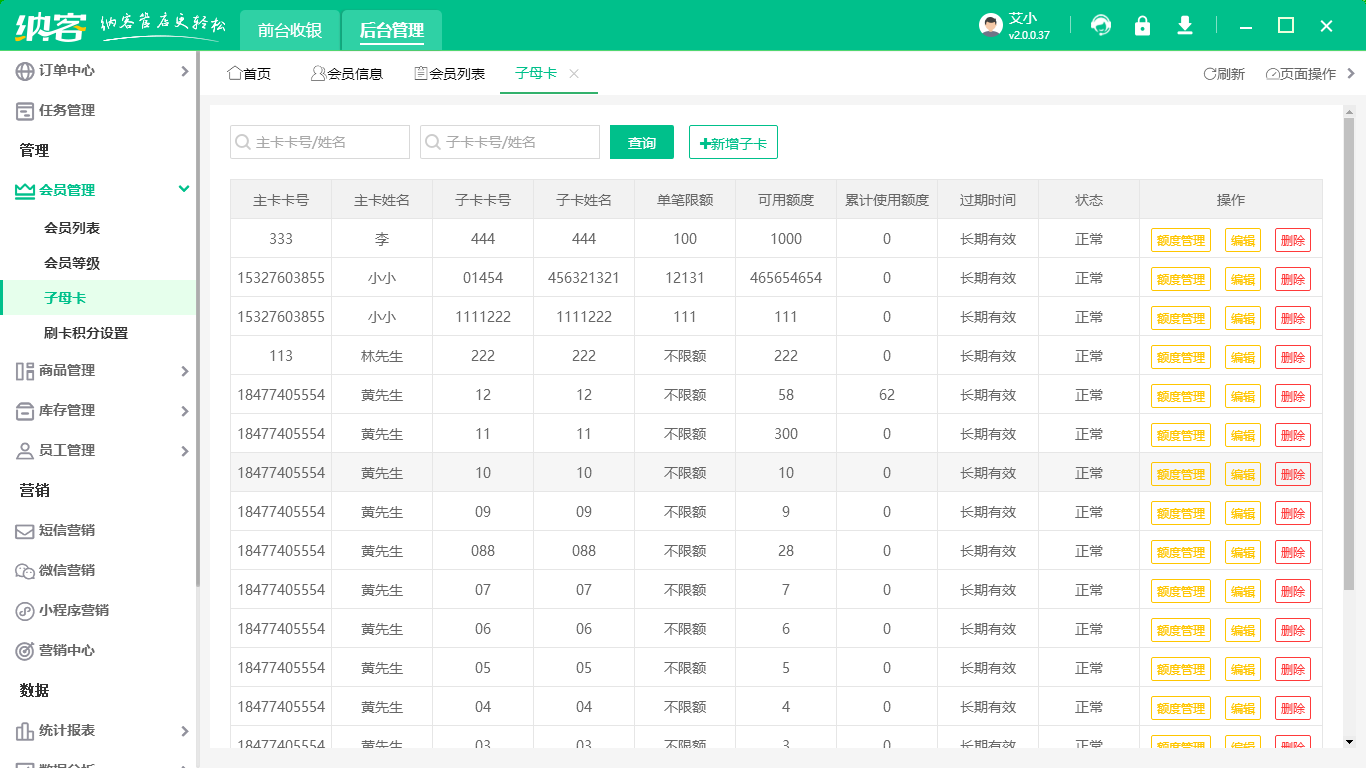Focus the 主卡卡号/姓名 search field
The image size is (1366, 768).
320,142
